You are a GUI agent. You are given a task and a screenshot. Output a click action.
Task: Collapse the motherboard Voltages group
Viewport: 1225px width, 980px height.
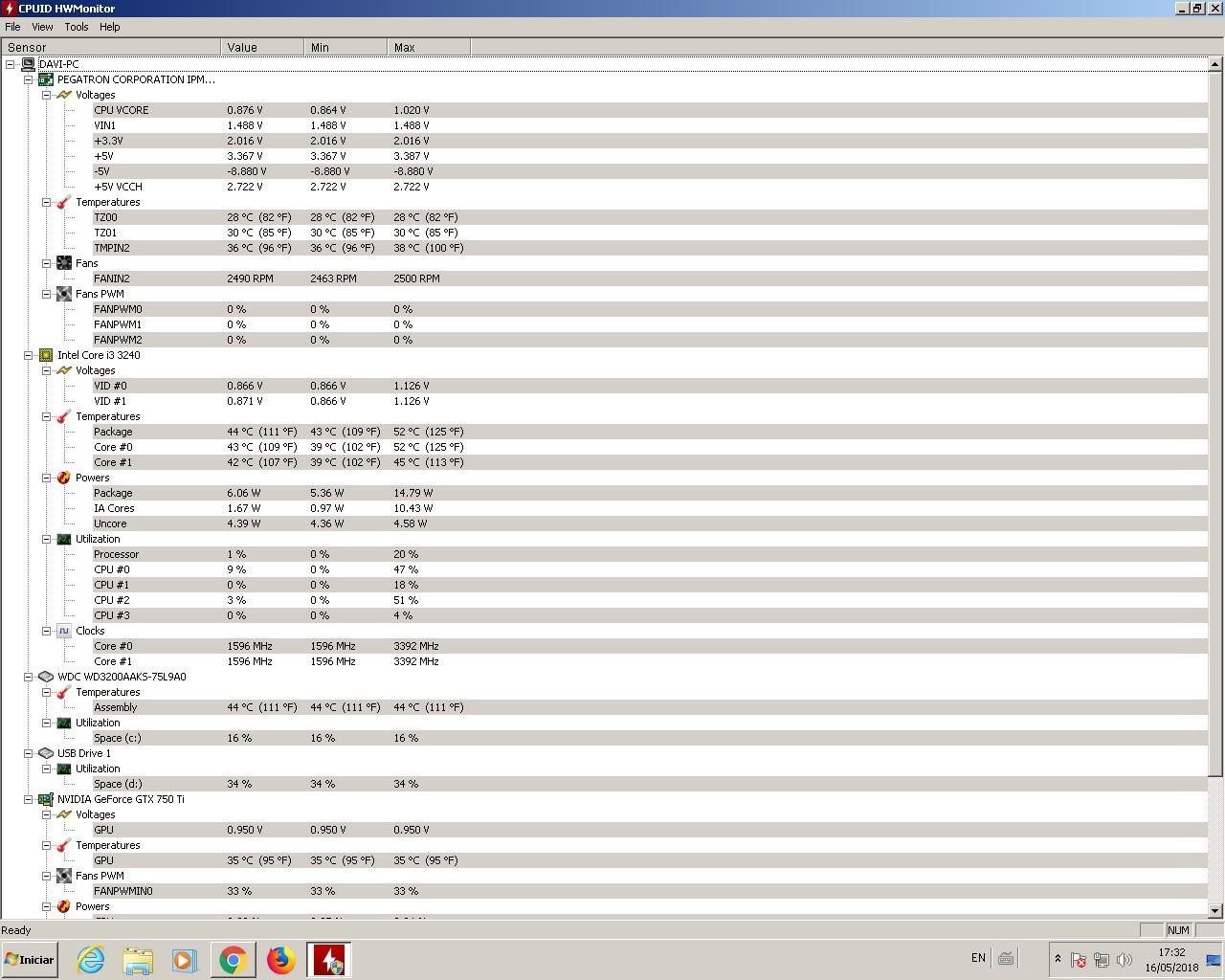[46, 95]
